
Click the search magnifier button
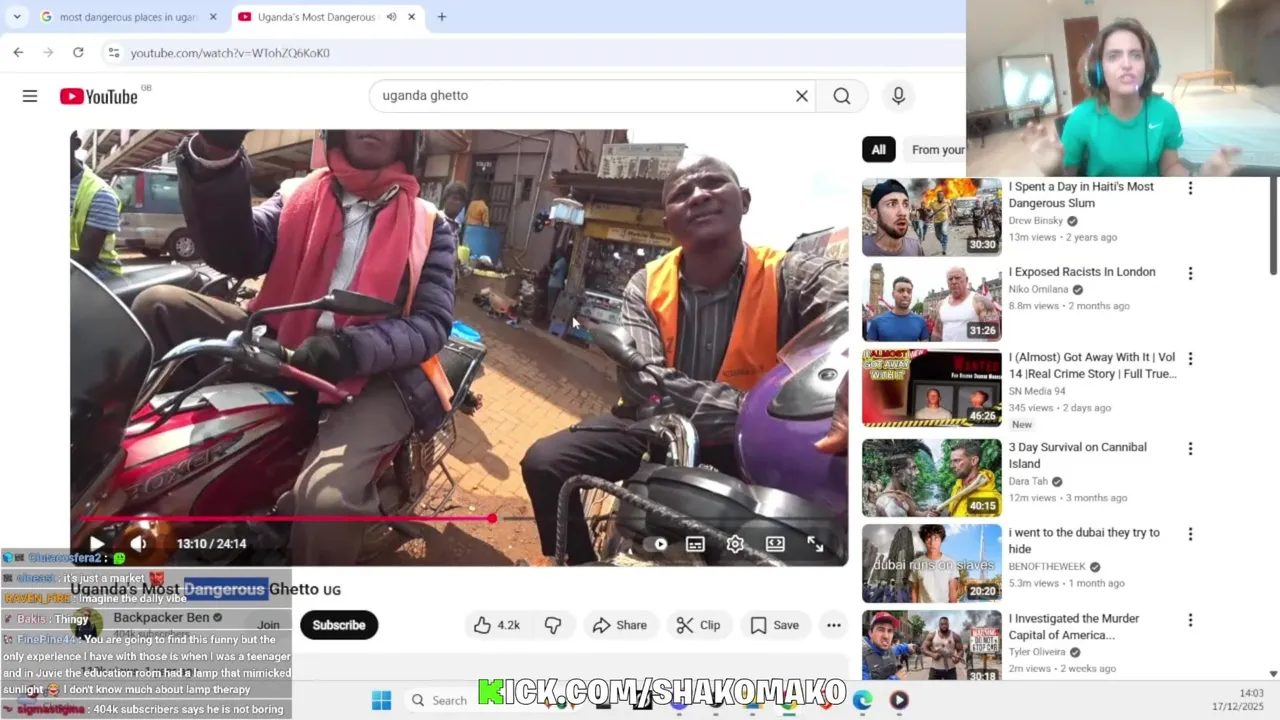[842, 96]
